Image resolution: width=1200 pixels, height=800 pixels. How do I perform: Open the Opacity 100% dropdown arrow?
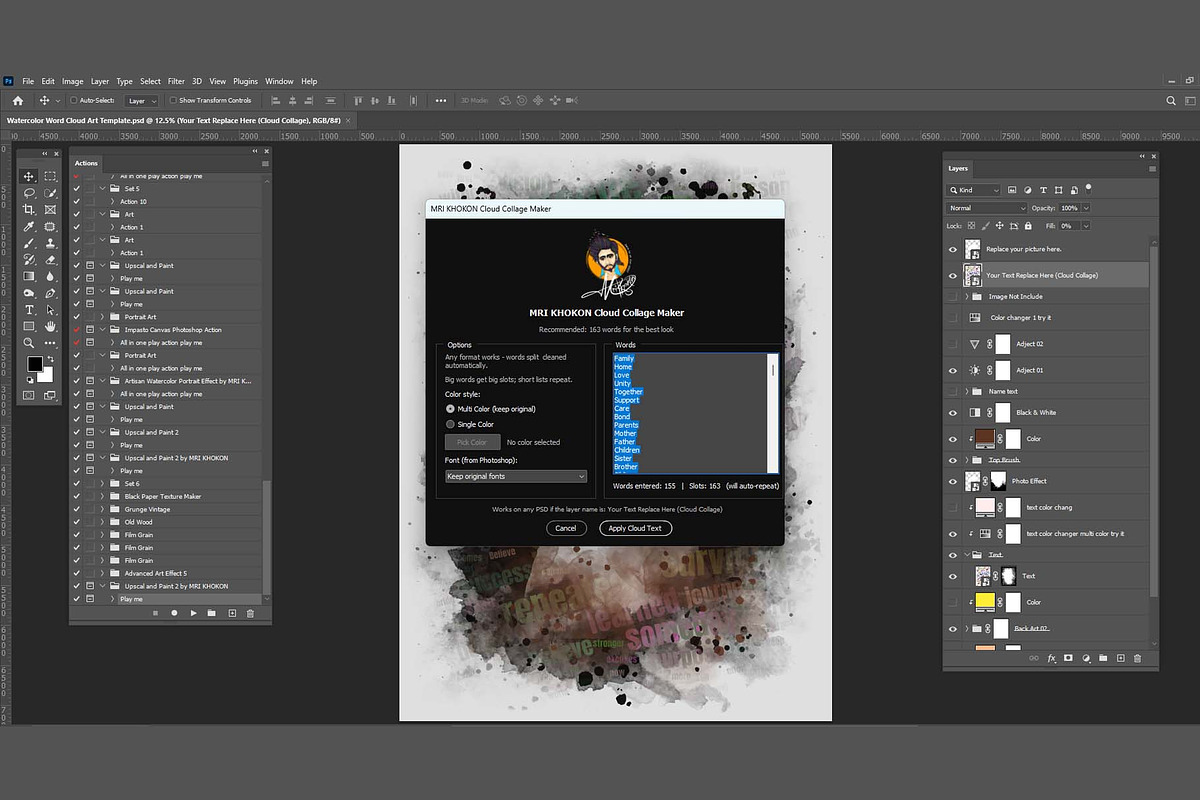[x=1086, y=208]
